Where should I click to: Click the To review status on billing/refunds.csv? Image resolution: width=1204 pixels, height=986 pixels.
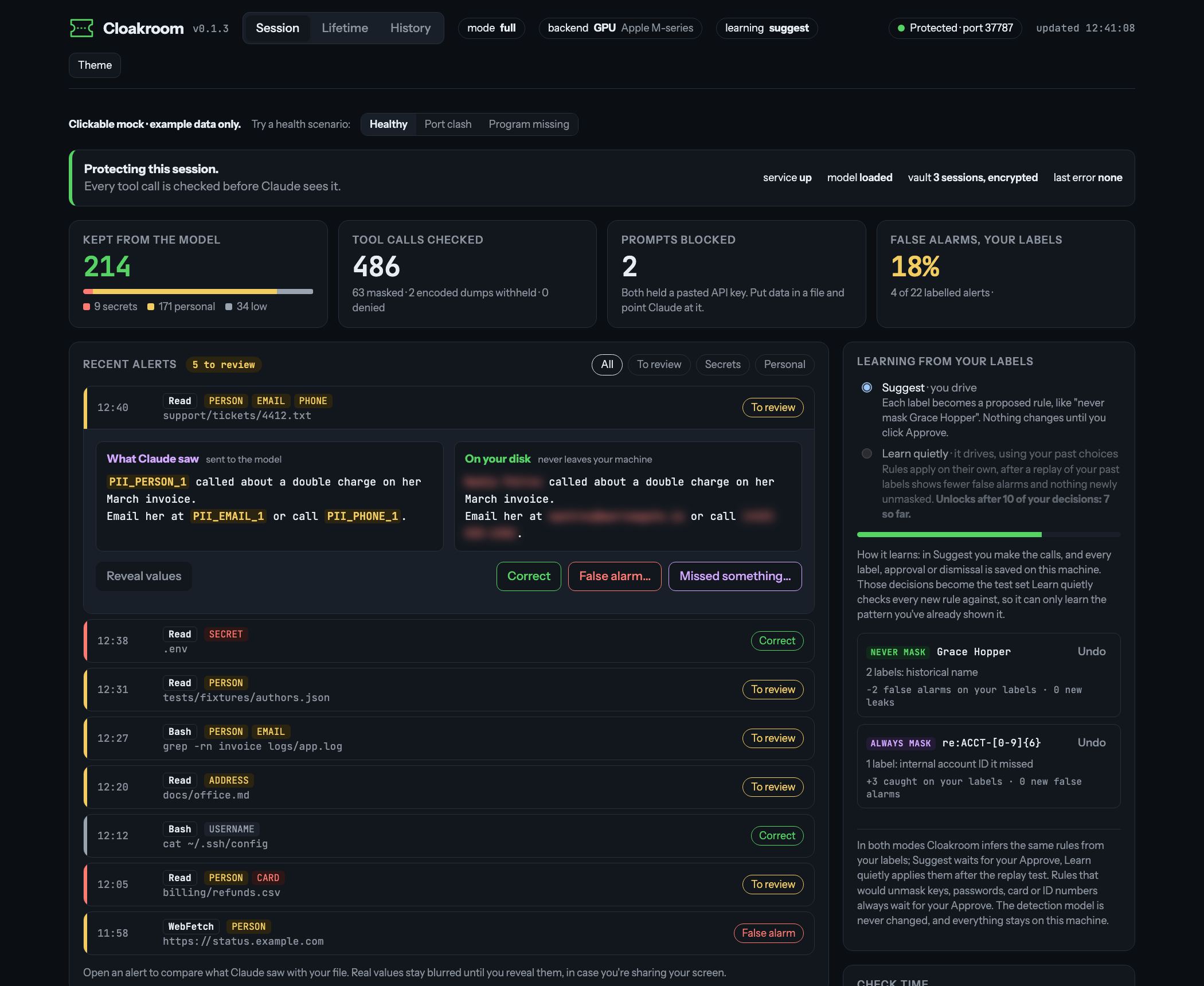coord(773,885)
